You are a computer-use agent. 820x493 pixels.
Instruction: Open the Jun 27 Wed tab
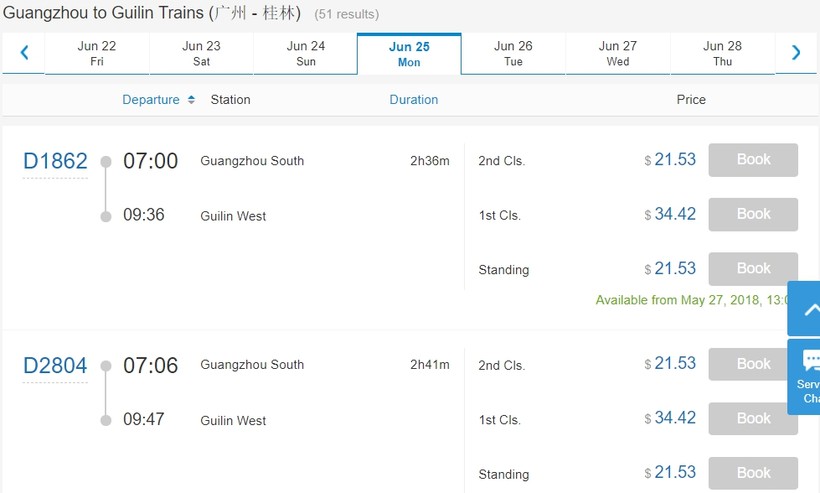(x=618, y=54)
